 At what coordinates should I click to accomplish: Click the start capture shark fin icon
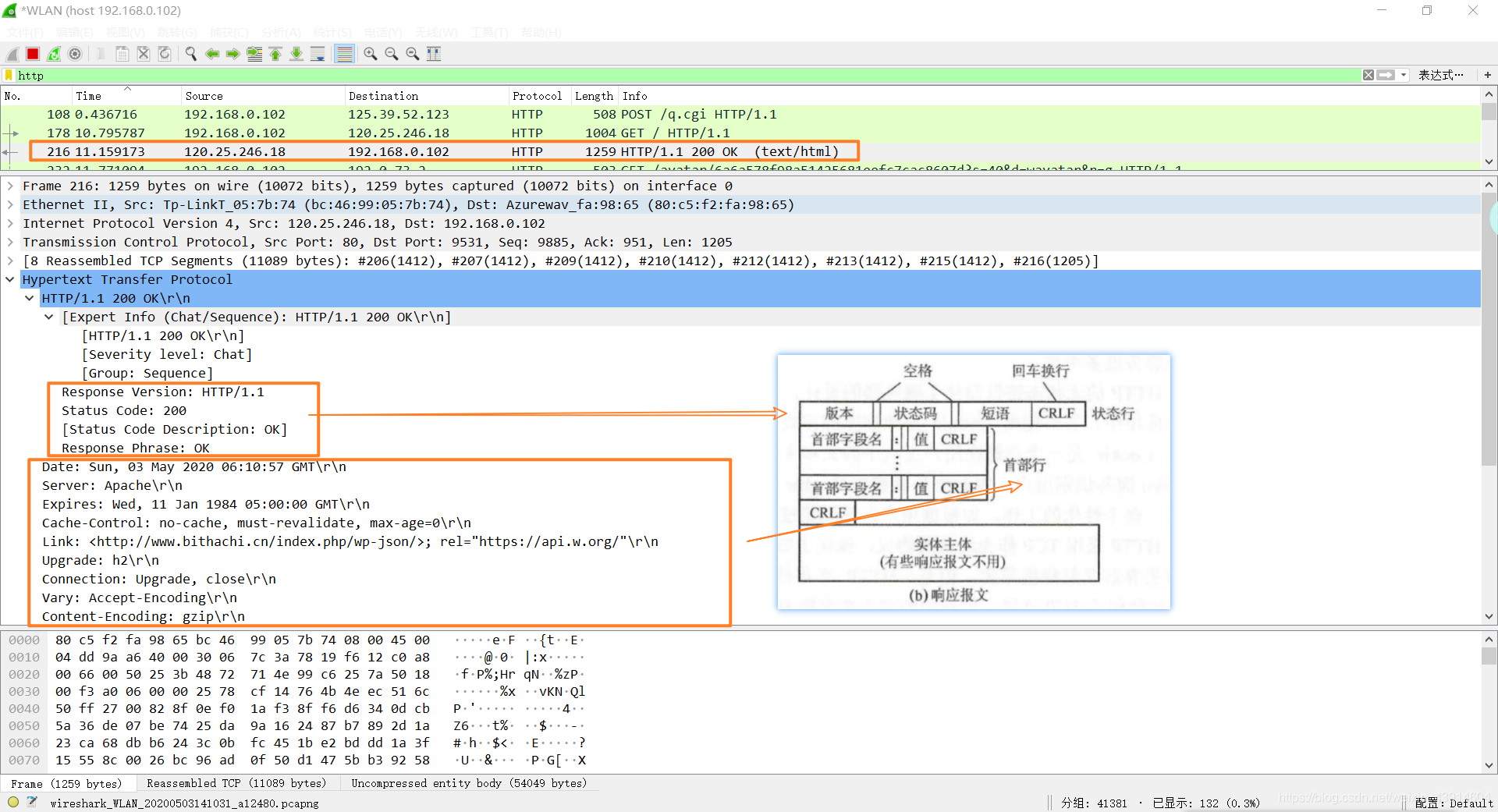[12, 54]
